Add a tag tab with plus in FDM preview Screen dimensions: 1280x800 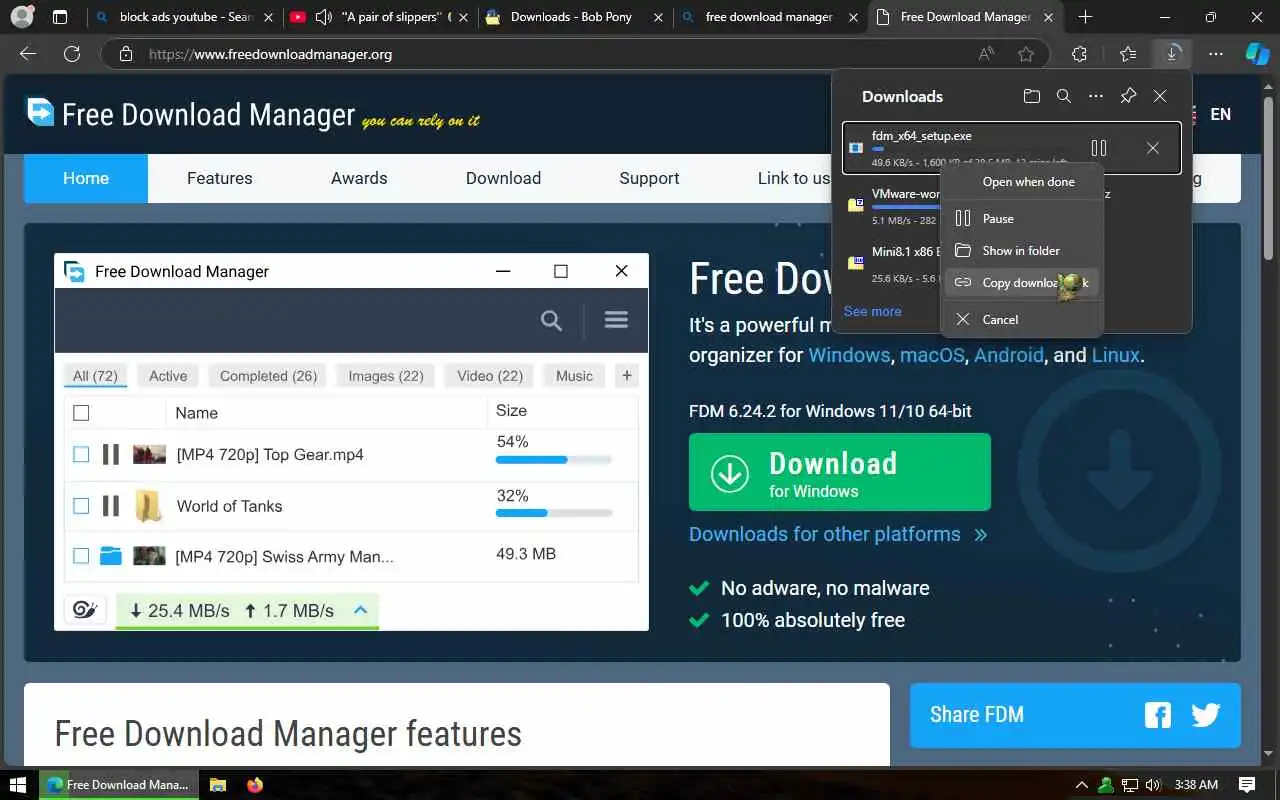click(x=627, y=376)
